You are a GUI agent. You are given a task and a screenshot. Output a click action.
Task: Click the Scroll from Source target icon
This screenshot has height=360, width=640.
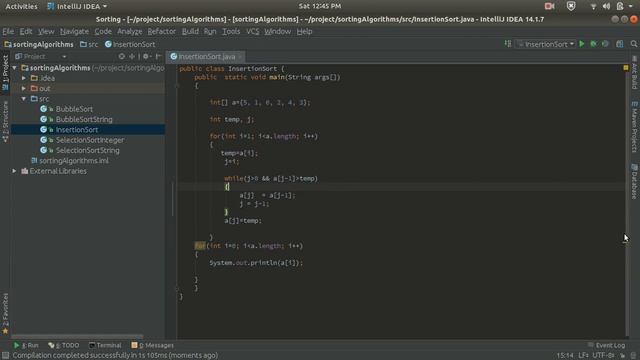tap(122, 56)
